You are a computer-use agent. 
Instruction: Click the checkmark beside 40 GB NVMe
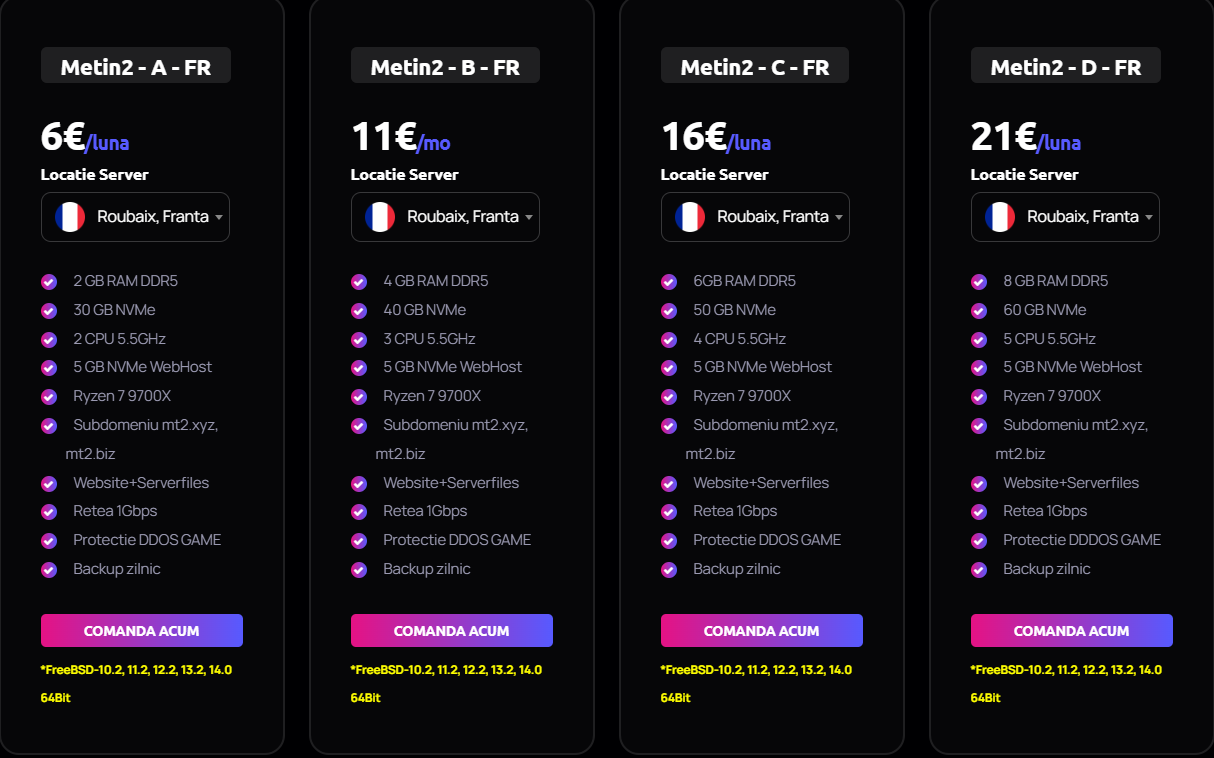(x=359, y=311)
